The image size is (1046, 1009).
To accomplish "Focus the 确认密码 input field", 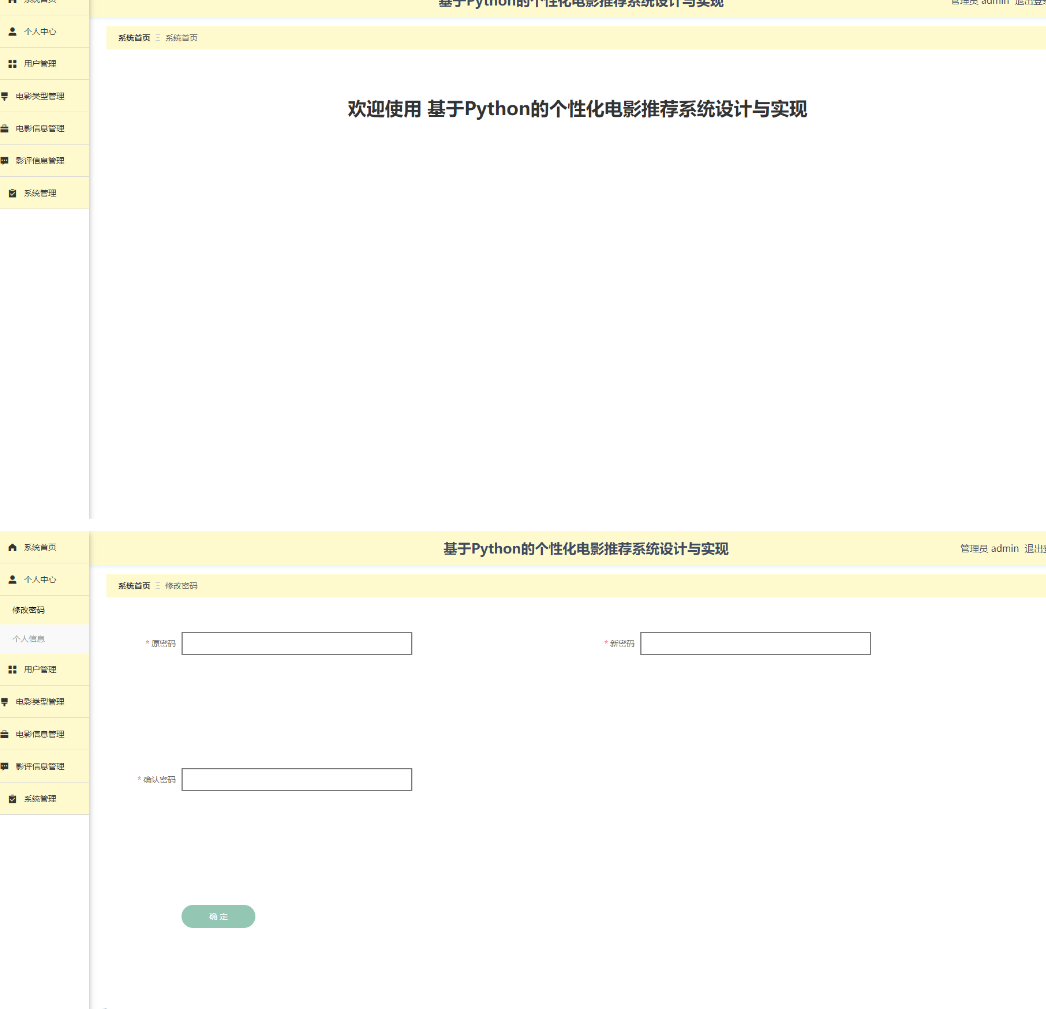I will 297,780.
